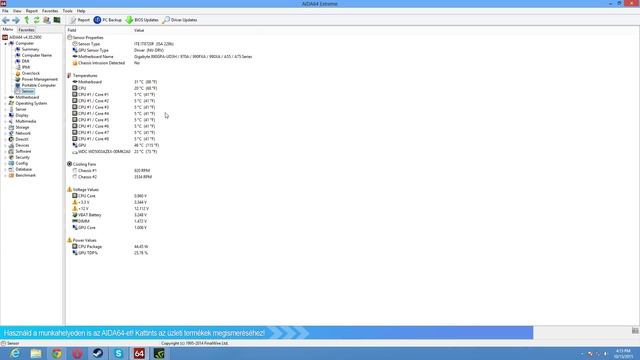Open the Portable Computer page
Viewport: 640px width, 360px height.
(x=36, y=85)
